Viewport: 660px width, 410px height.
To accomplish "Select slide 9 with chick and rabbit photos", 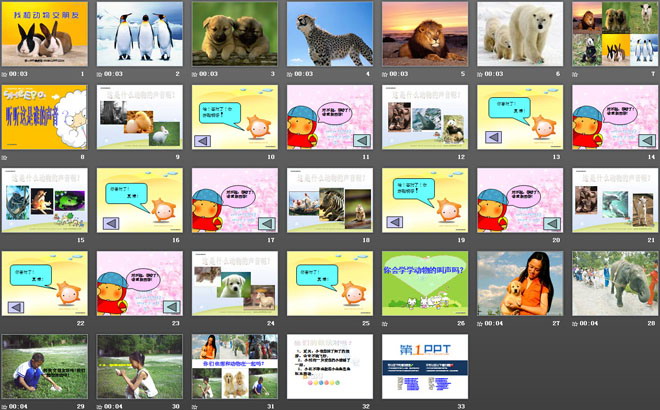I will pyautogui.click(x=140, y=117).
